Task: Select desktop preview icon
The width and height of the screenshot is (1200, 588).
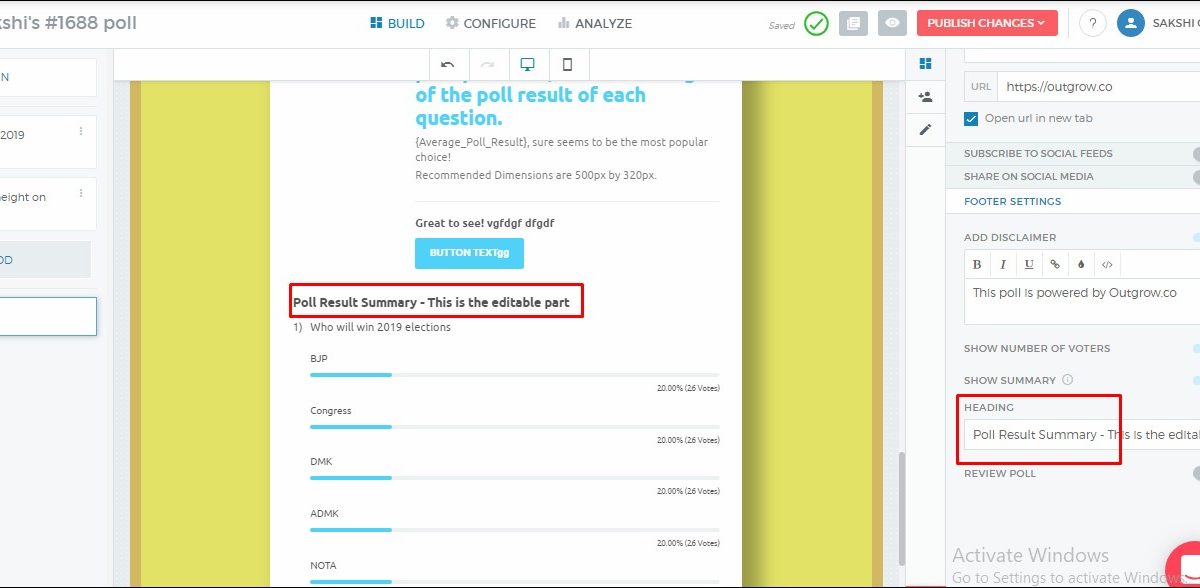Action: 527,65
